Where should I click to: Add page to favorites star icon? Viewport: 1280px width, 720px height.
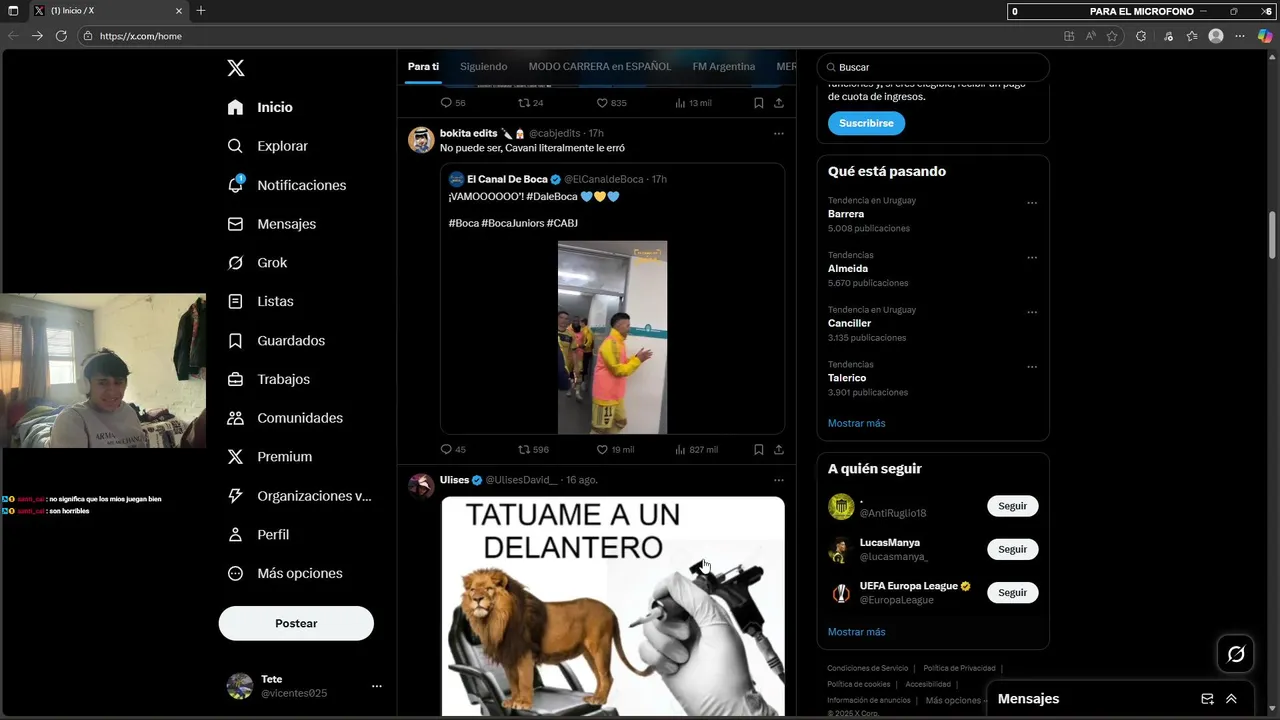click(x=1112, y=36)
